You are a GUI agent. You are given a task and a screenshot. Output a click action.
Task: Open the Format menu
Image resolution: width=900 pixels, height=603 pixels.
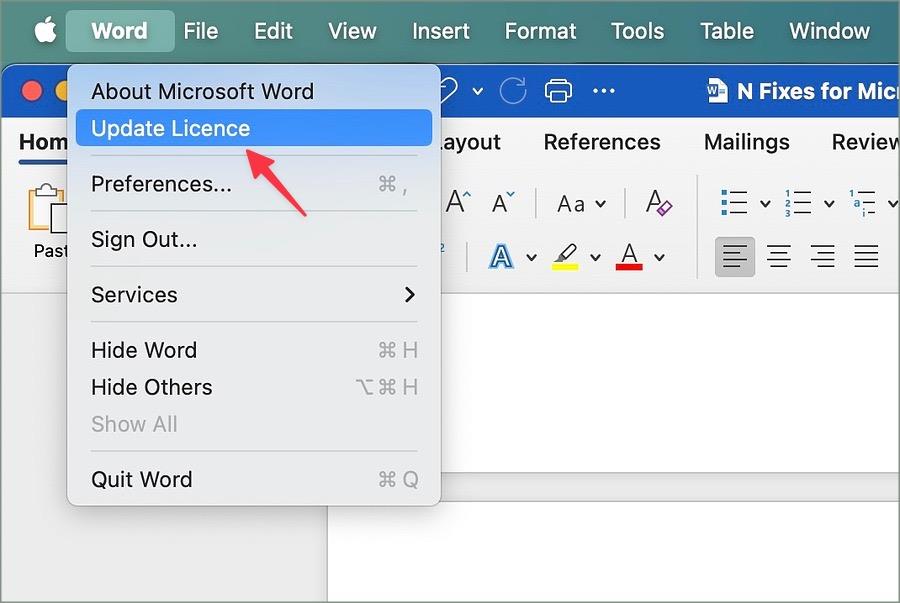540,31
